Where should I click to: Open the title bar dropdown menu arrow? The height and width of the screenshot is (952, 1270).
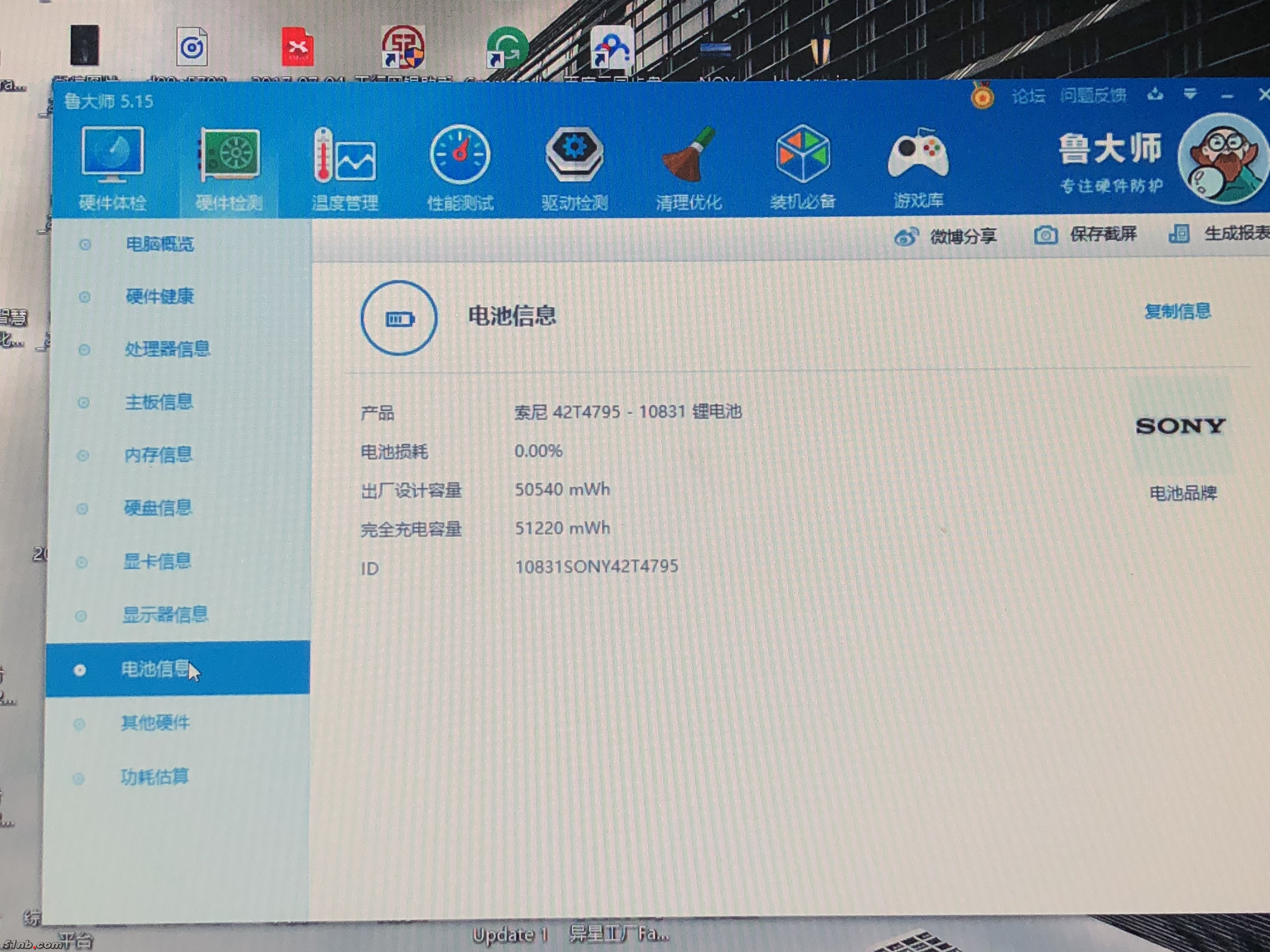[1190, 94]
